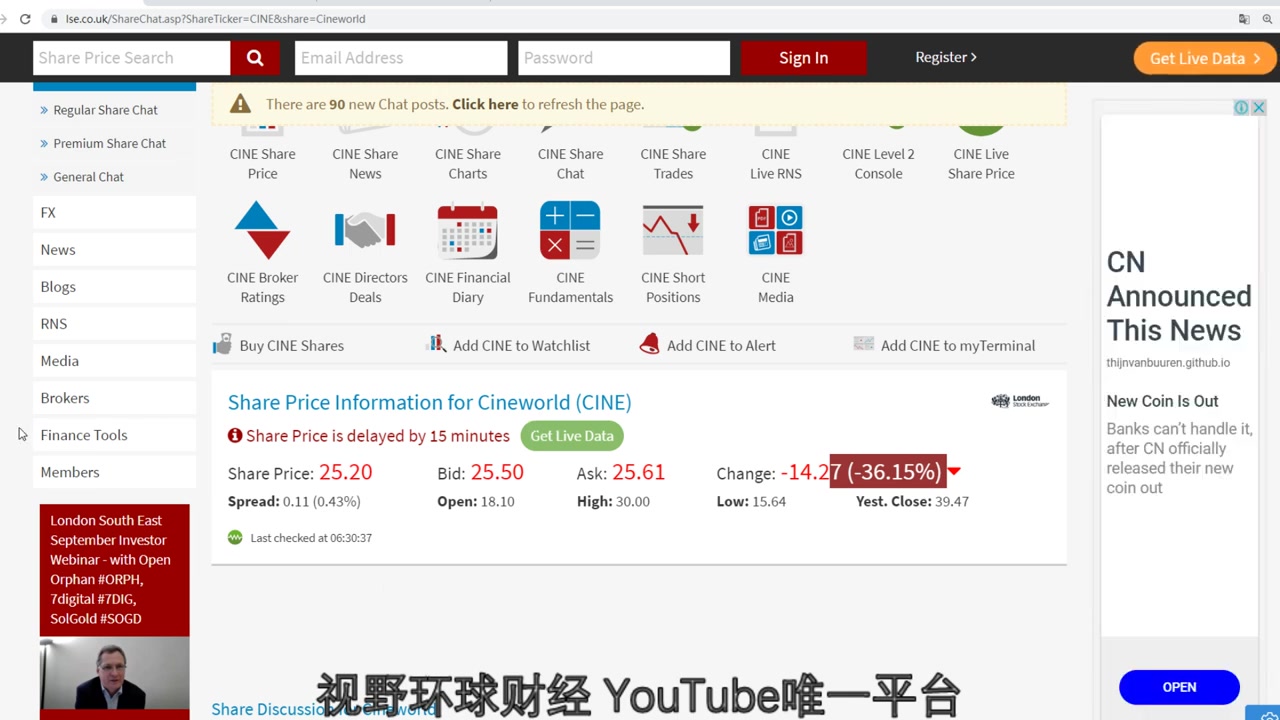The image size is (1280, 720).
Task: Reload the page in browser
Action: pyautogui.click(x=25, y=18)
